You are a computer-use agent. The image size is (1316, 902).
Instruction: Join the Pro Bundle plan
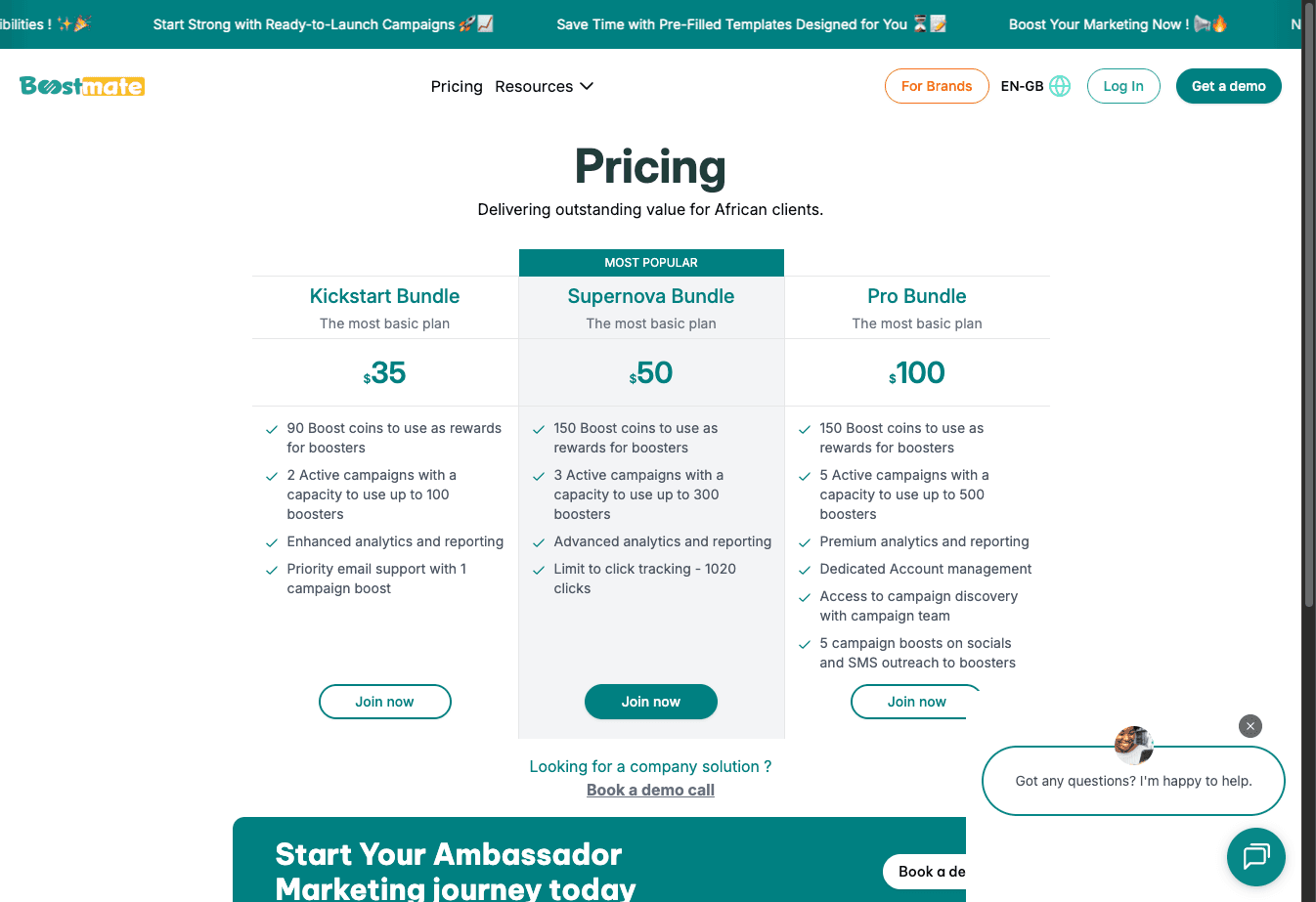pyautogui.click(x=916, y=702)
